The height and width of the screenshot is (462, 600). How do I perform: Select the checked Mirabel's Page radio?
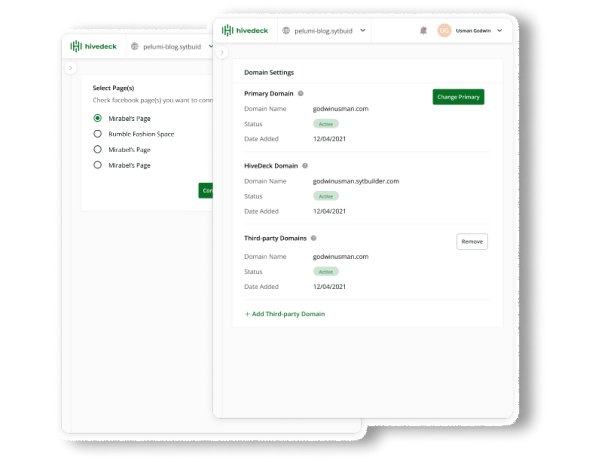[x=98, y=118]
